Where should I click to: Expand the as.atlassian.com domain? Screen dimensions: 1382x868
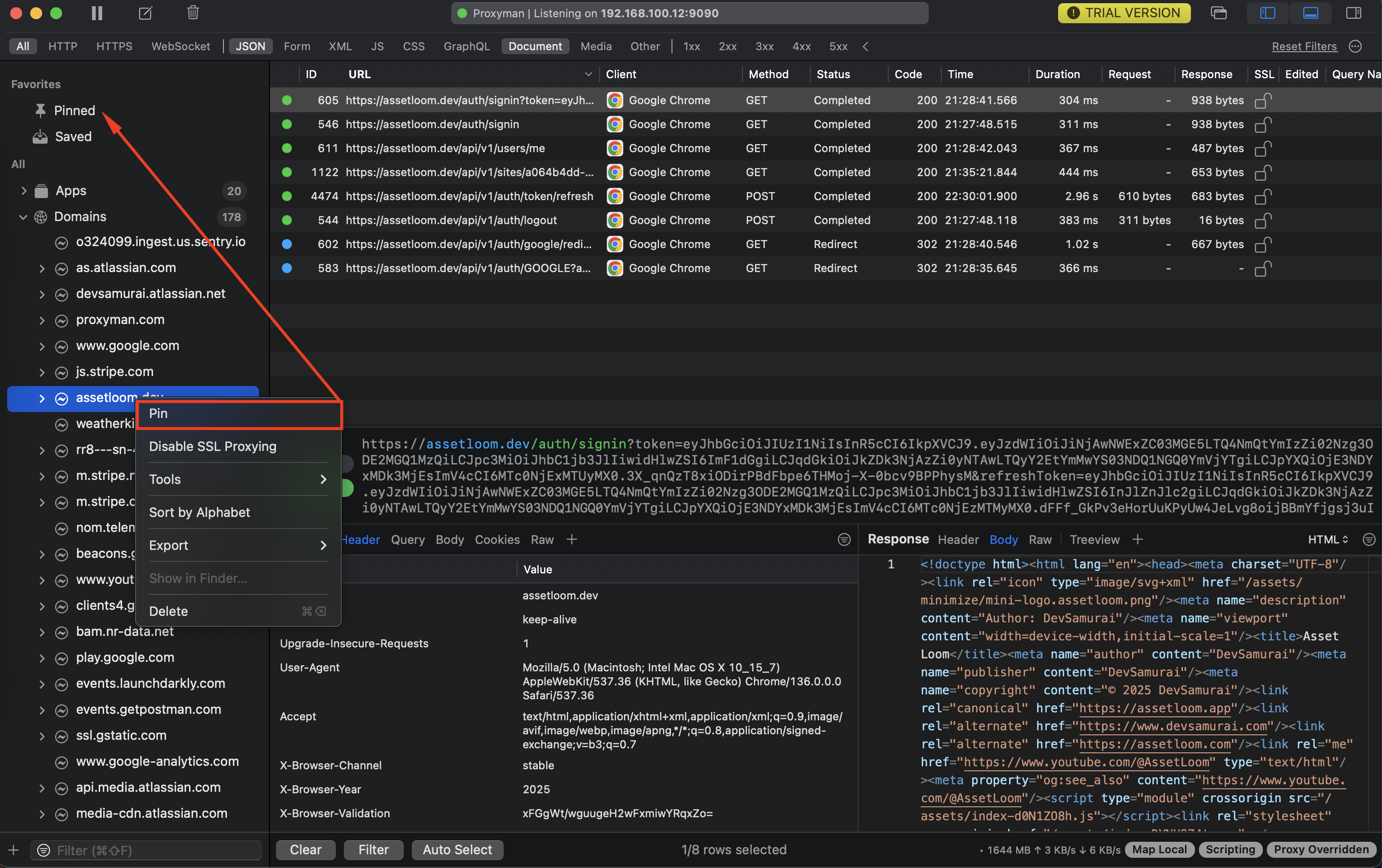(x=42, y=268)
